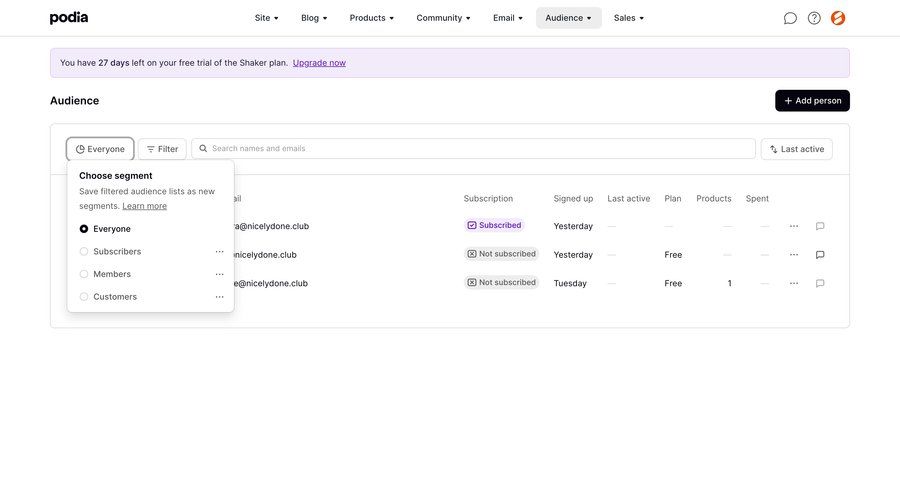Click the Signed up column header
The image size is (900, 484).
tap(573, 199)
